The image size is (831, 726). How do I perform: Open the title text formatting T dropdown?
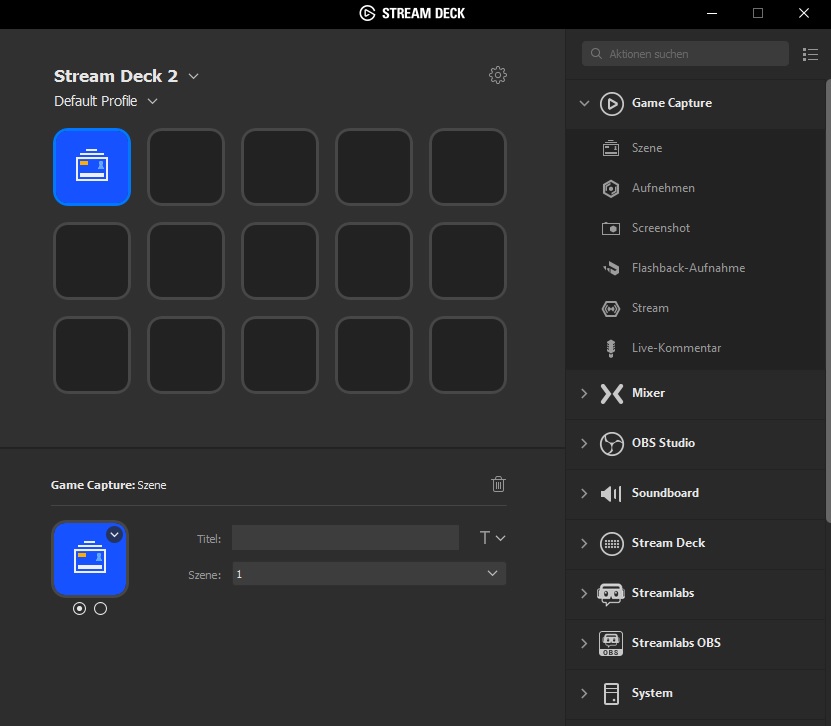click(492, 538)
